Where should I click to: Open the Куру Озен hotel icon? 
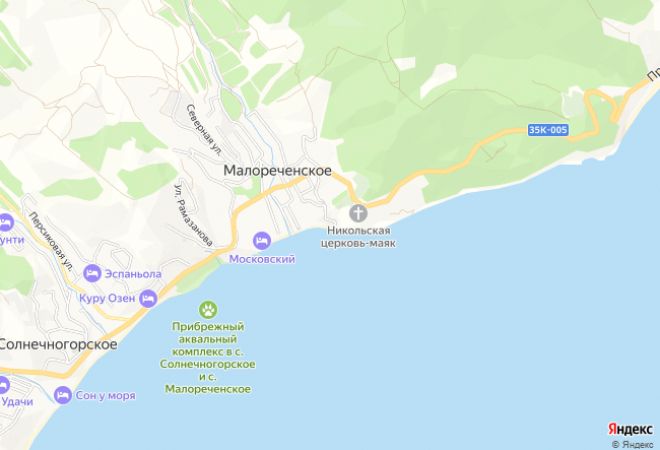pos(149,298)
